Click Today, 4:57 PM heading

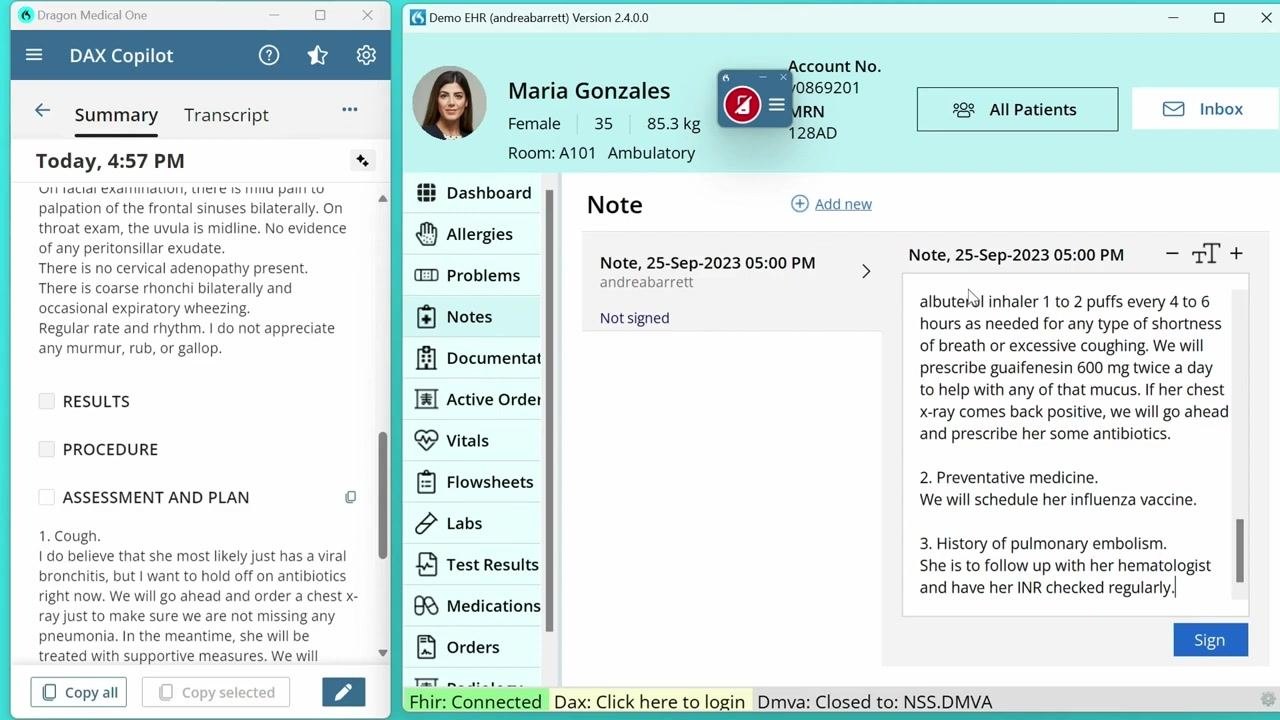click(x=110, y=161)
